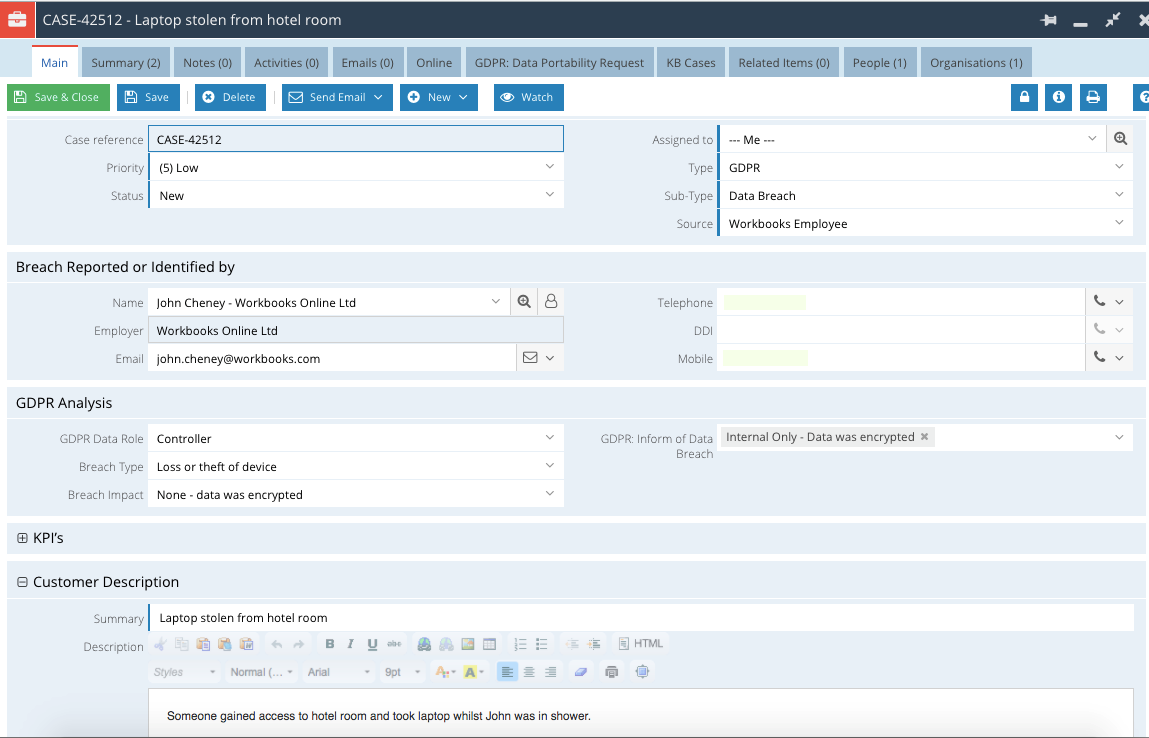Open the Send Email dropdown arrow
This screenshot has width=1149, height=738.
(378, 97)
